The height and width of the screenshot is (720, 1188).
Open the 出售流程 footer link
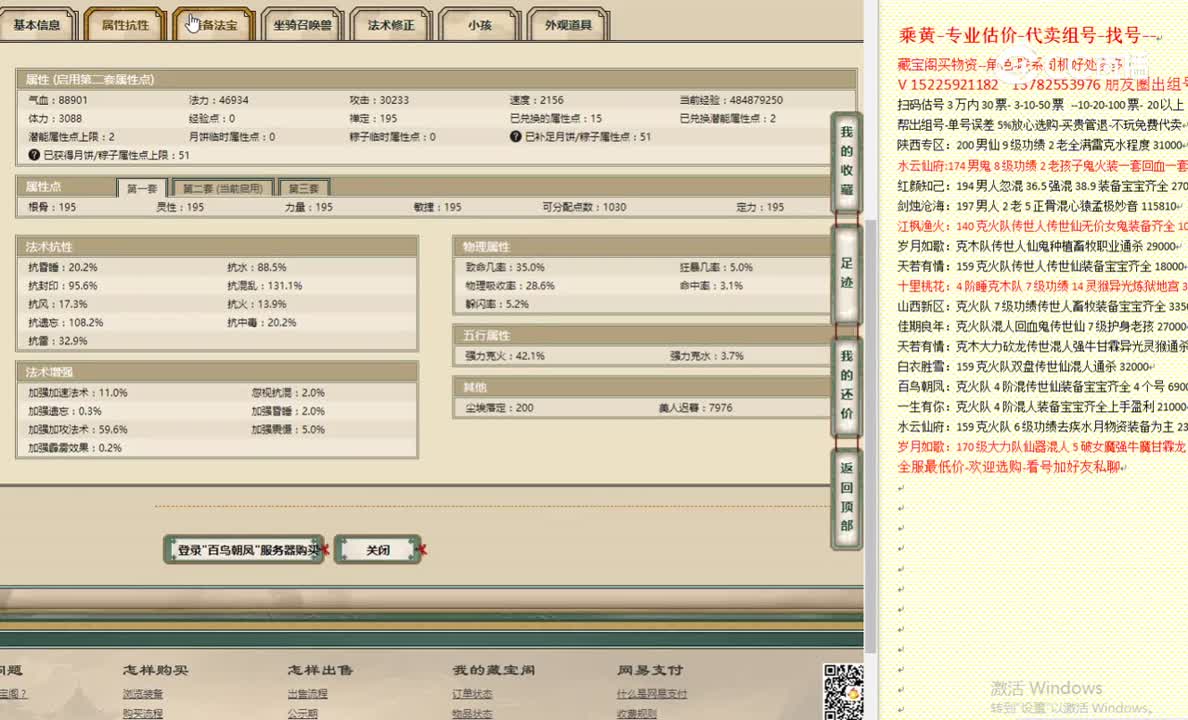point(308,693)
